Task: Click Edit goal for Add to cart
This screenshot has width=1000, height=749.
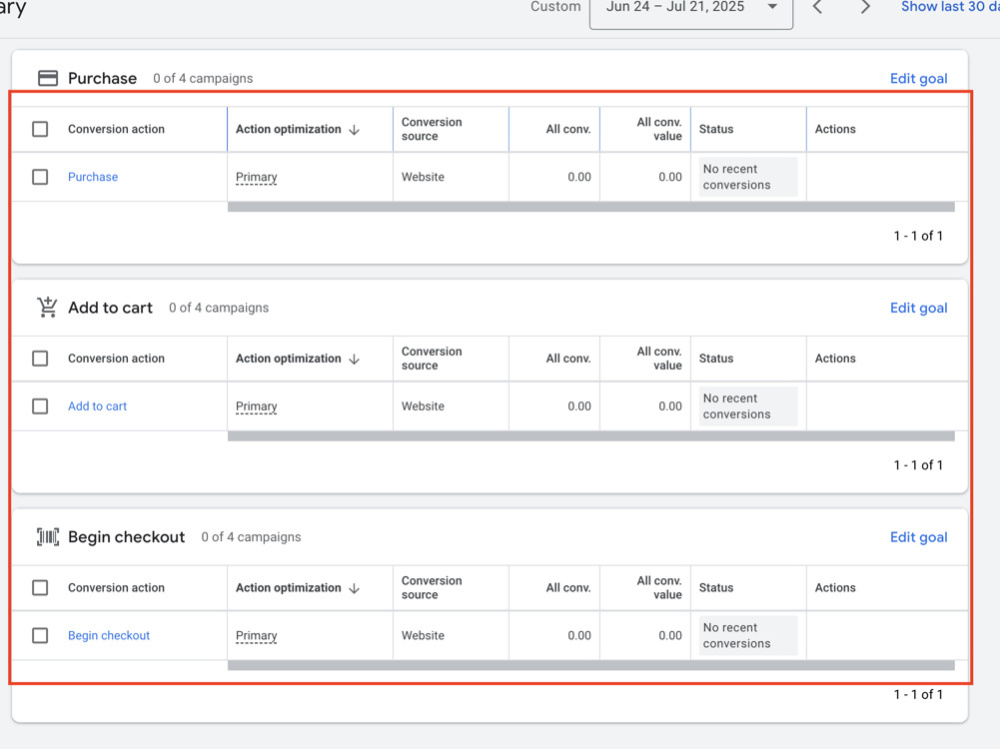Action: point(918,308)
